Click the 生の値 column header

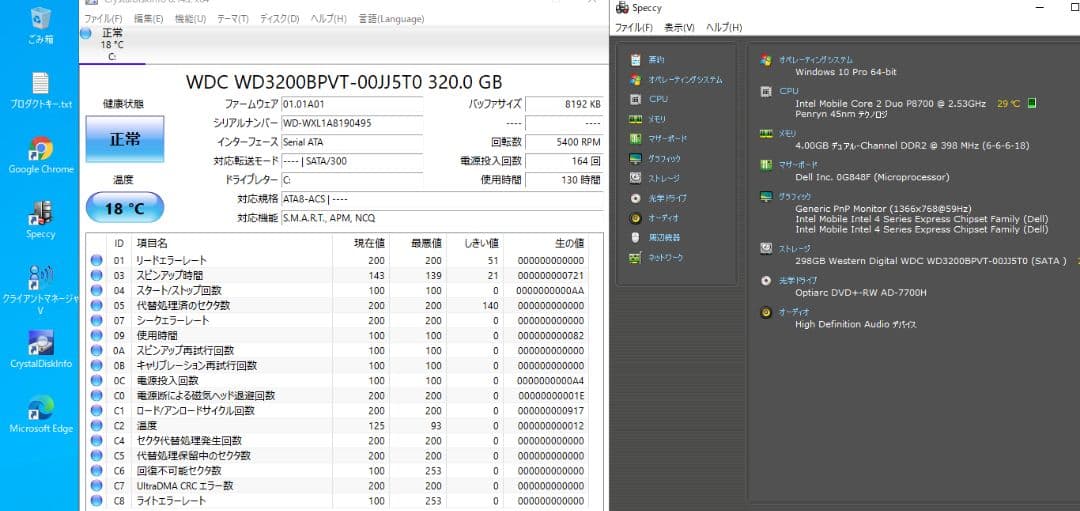546,243
